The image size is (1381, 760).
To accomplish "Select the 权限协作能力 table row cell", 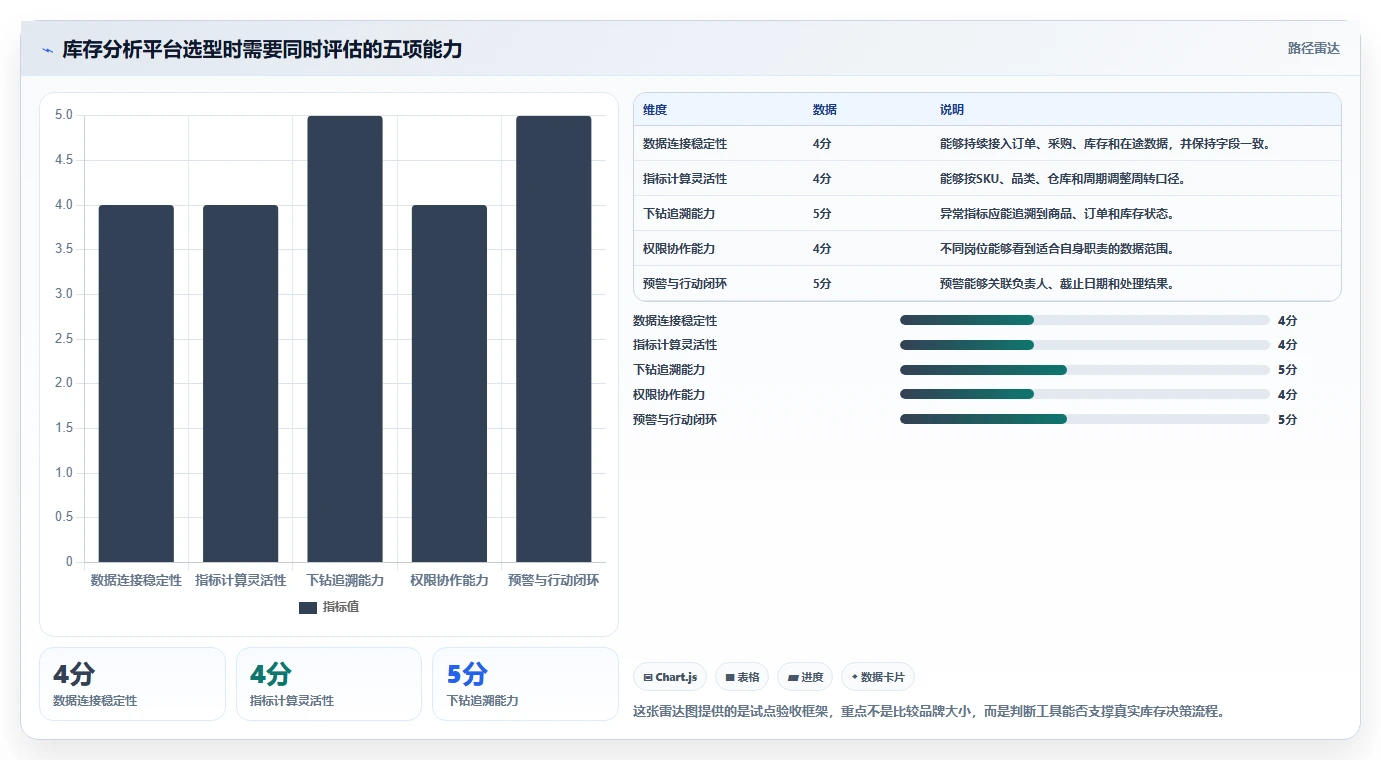I will tap(679, 249).
